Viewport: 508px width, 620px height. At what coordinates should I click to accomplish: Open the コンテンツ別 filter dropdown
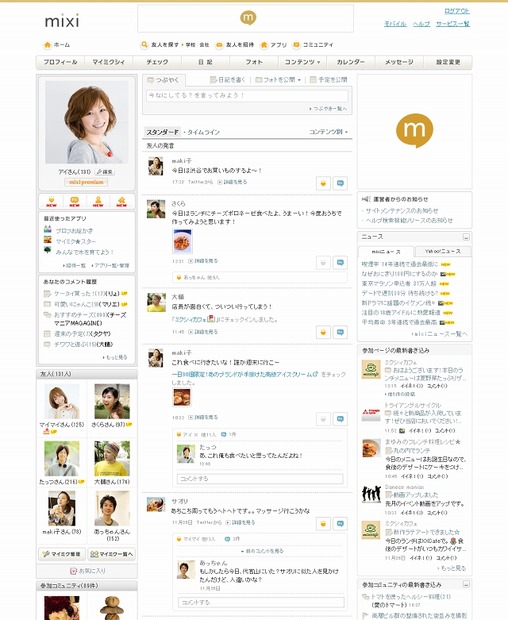(329, 132)
